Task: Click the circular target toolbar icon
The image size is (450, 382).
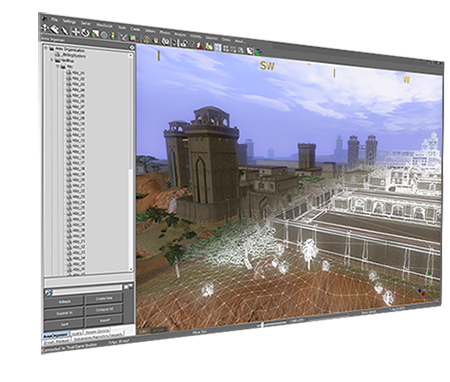Action: 104,35
